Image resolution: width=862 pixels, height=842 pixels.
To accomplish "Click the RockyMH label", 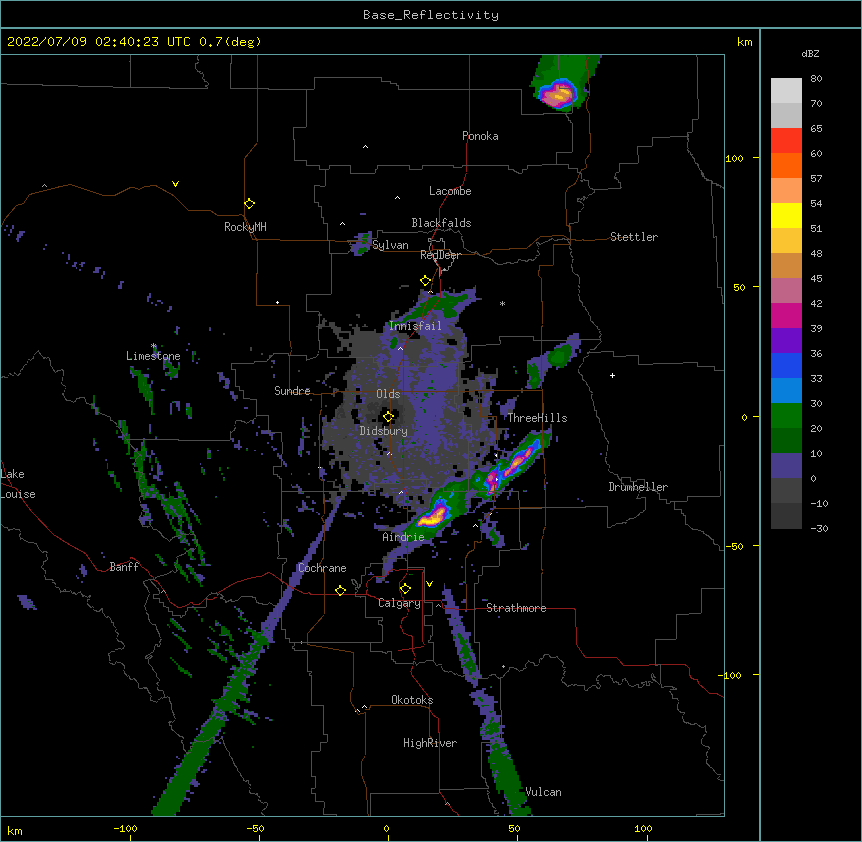I will tap(245, 227).
